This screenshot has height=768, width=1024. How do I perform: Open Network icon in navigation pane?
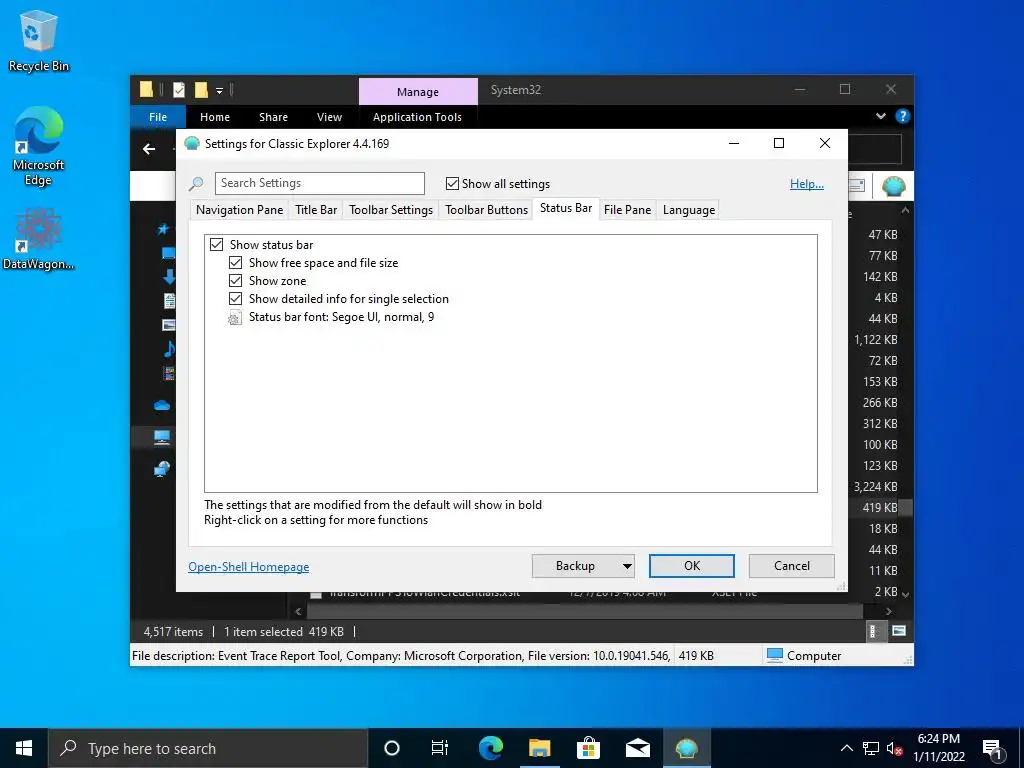tap(162, 468)
